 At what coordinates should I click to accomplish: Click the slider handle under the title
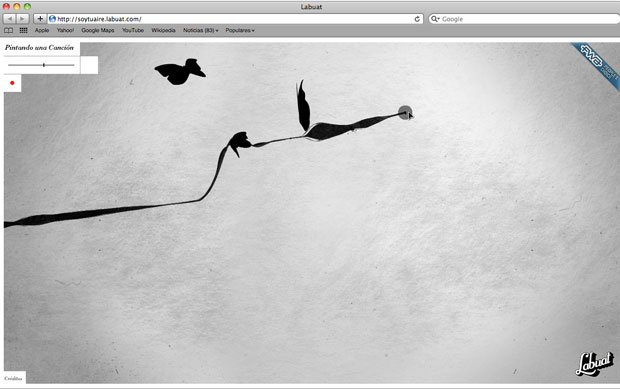pos(44,65)
